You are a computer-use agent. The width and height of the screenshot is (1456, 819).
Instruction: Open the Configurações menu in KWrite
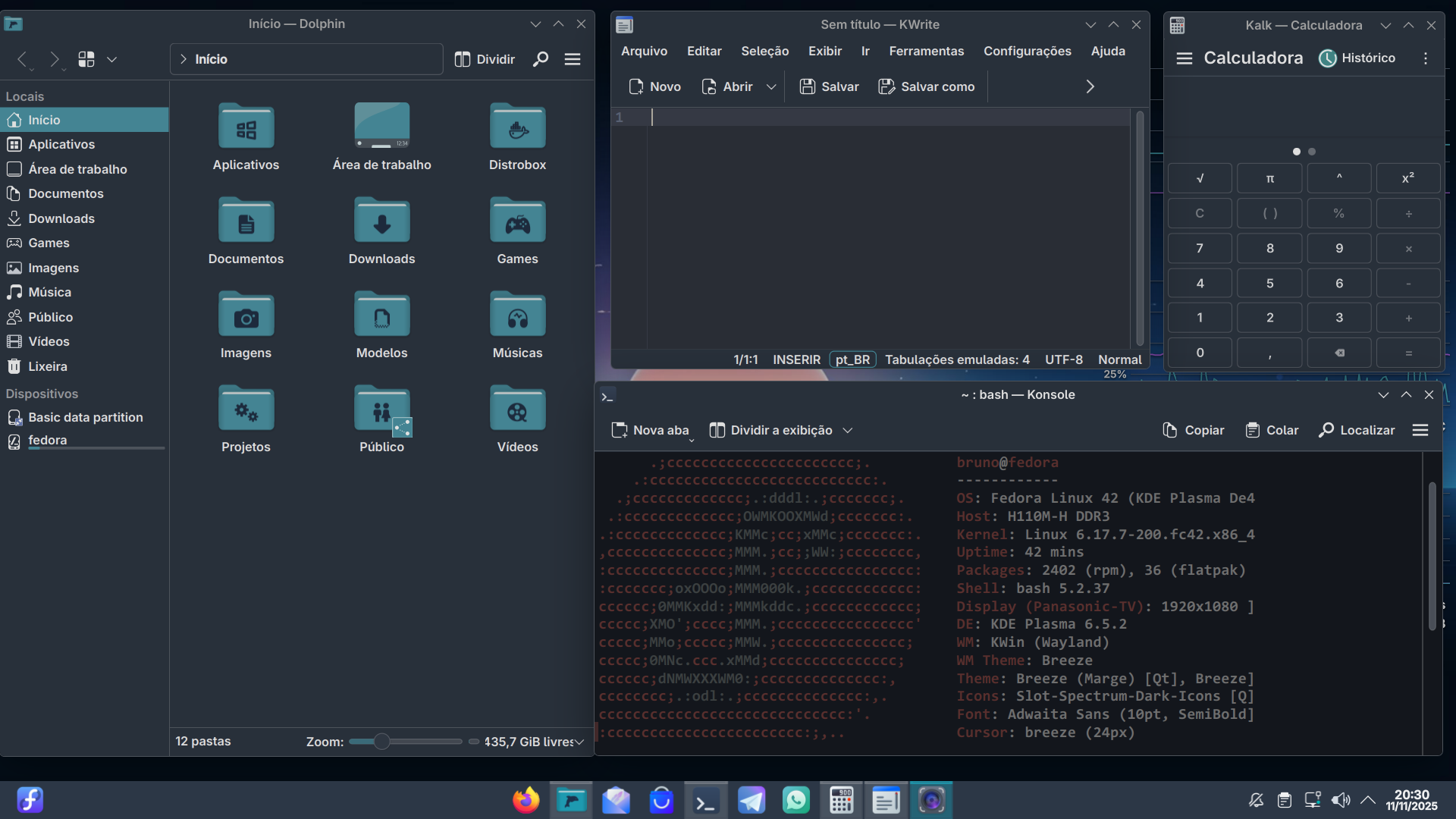1027,51
